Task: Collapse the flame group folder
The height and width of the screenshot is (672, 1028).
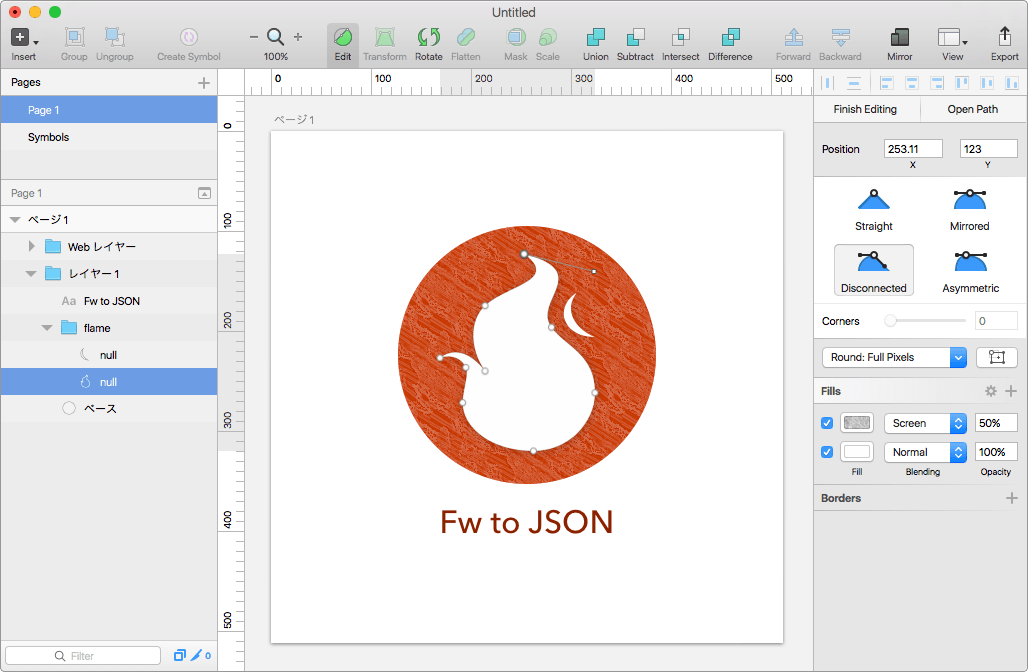Action: tap(47, 328)
